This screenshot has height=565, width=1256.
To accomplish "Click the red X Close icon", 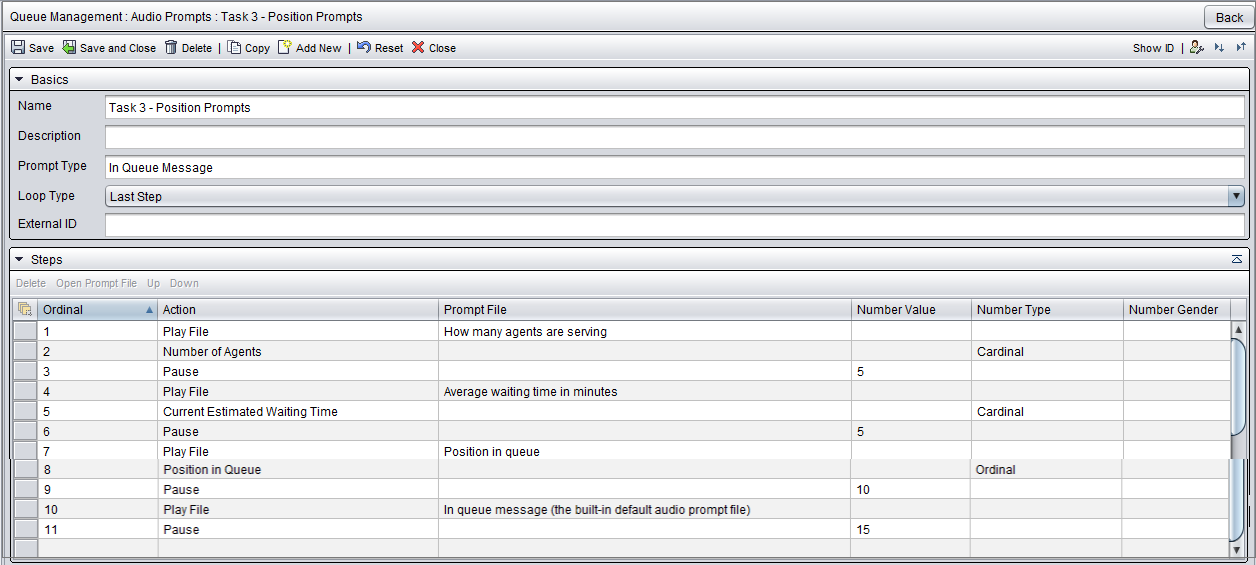I will (418, 47).
